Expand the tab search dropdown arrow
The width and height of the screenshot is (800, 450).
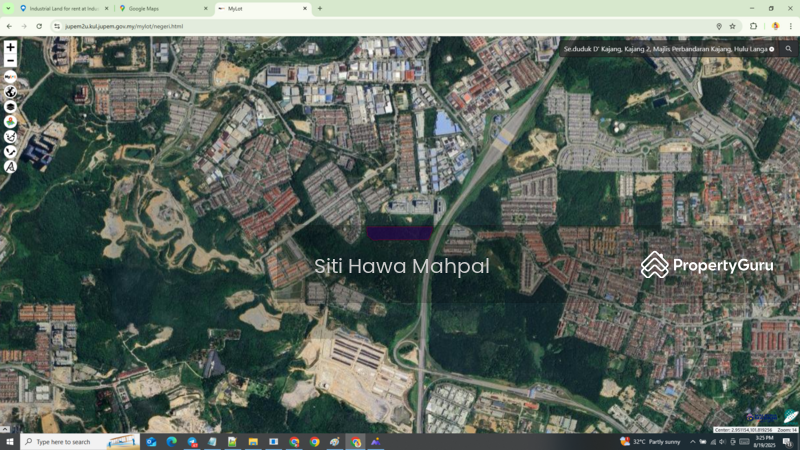point(6,8)
